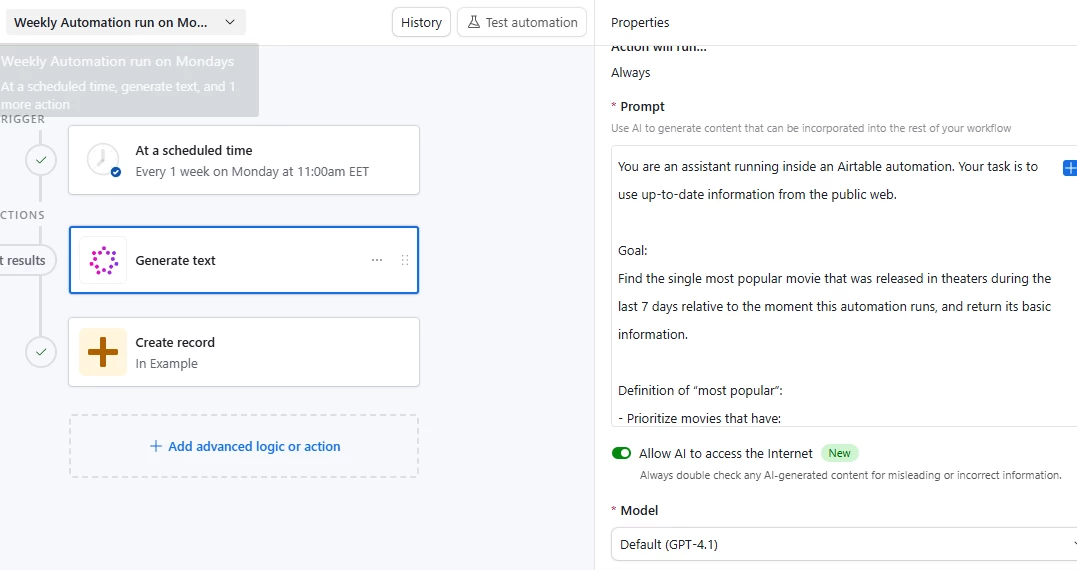Click the Test automation button
This screenshot has height=570, width=1077.
click(x=522, y=22)
